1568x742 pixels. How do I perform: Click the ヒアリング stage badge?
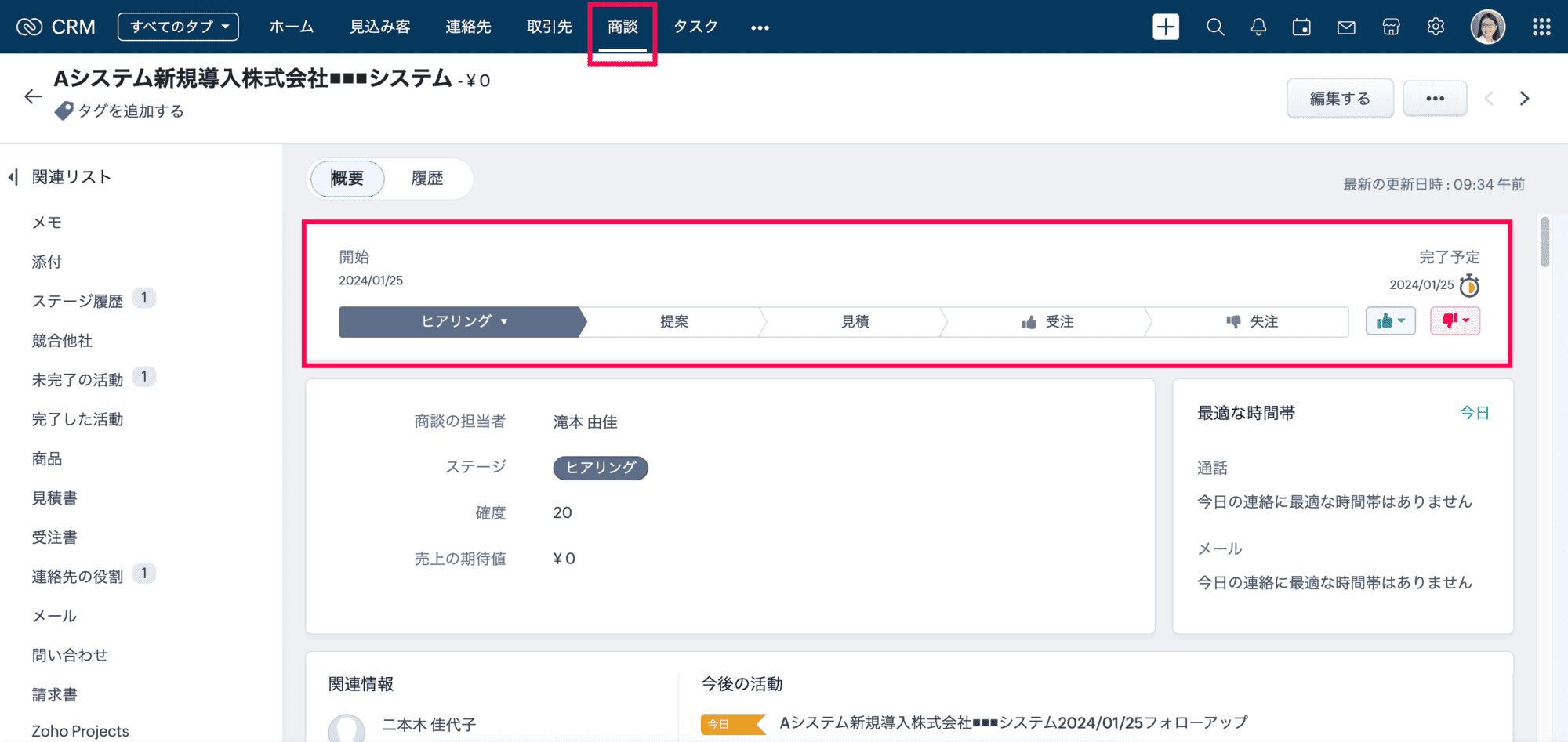(601, 468)
